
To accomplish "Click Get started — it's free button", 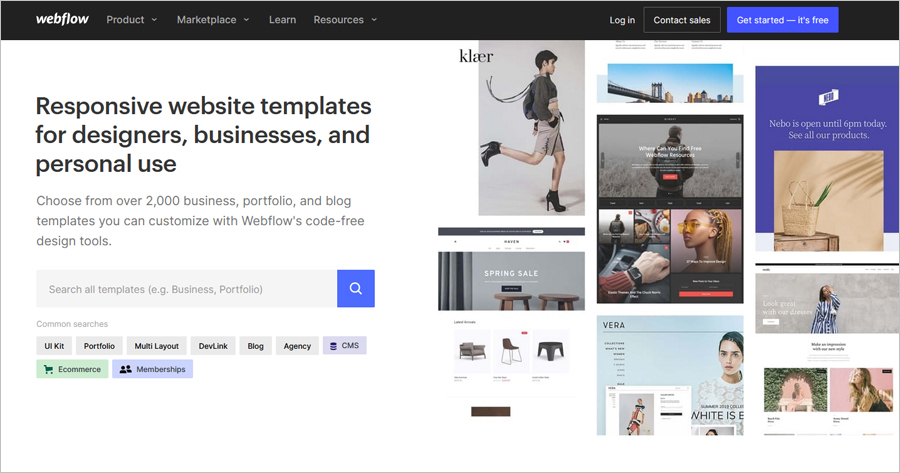I will (782, 20).
